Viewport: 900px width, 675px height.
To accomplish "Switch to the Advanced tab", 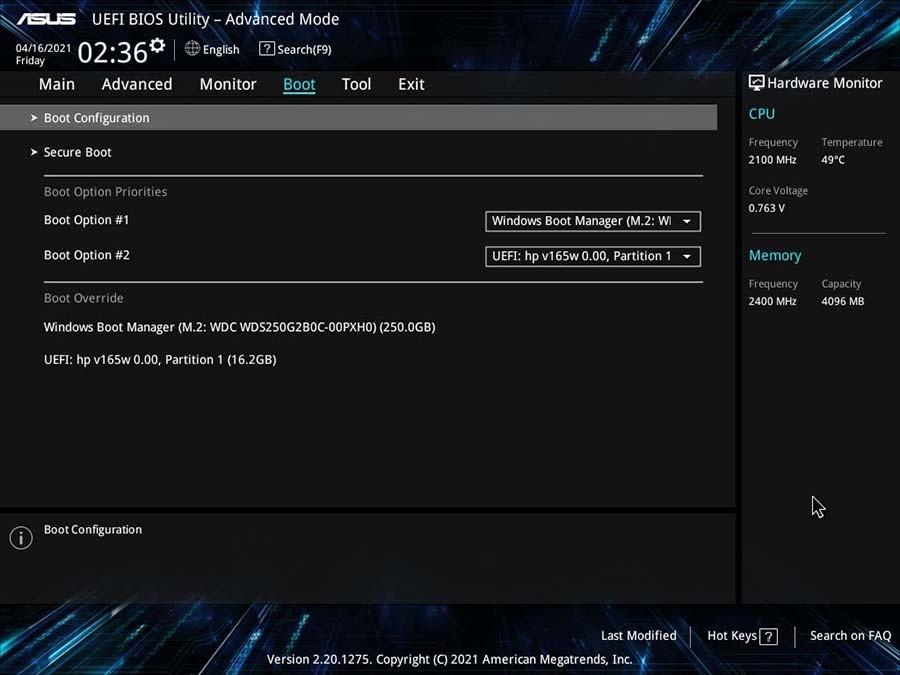I will tap(137, 84).
